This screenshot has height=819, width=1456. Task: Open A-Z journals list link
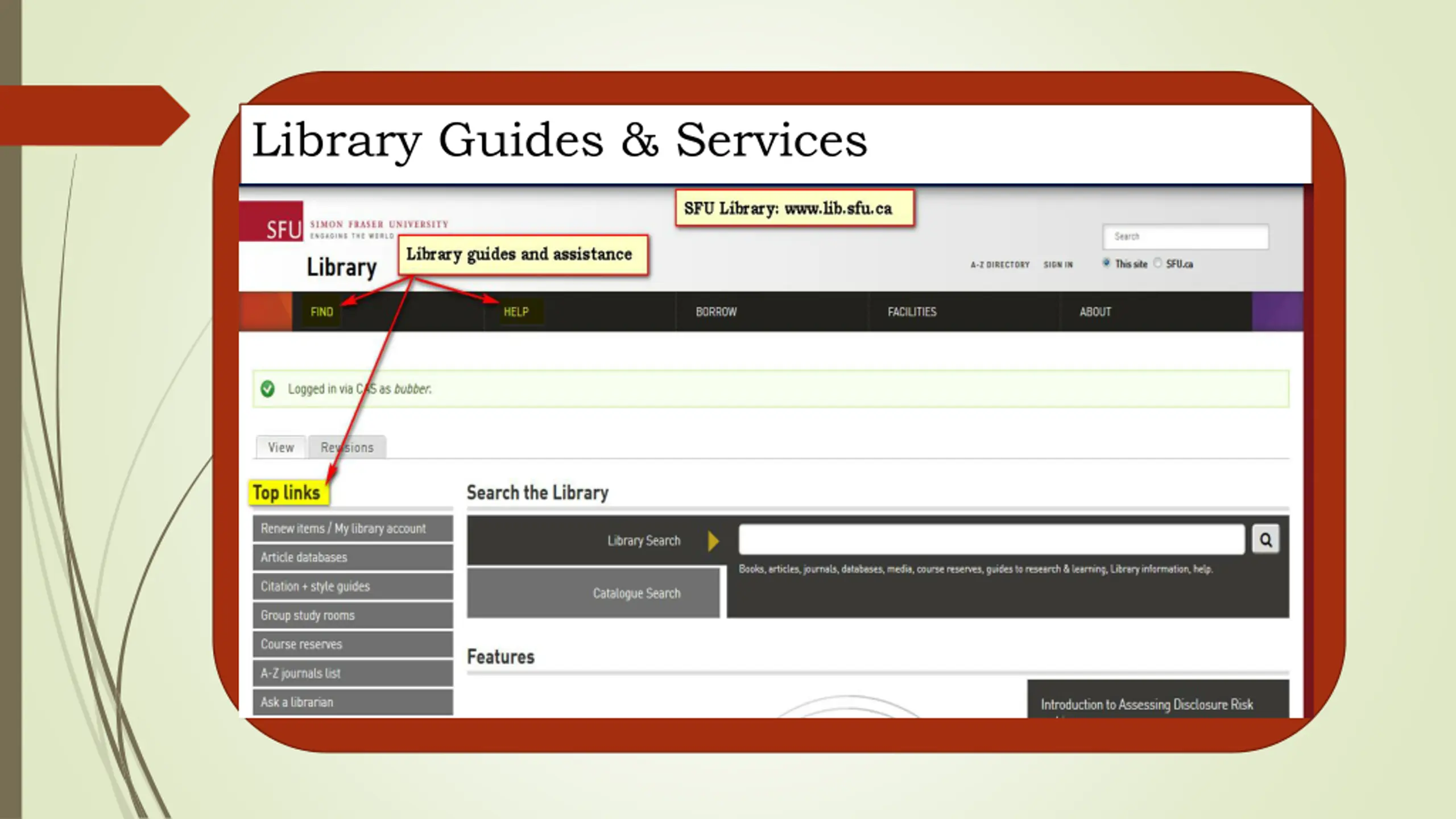[x=353, y=673]
